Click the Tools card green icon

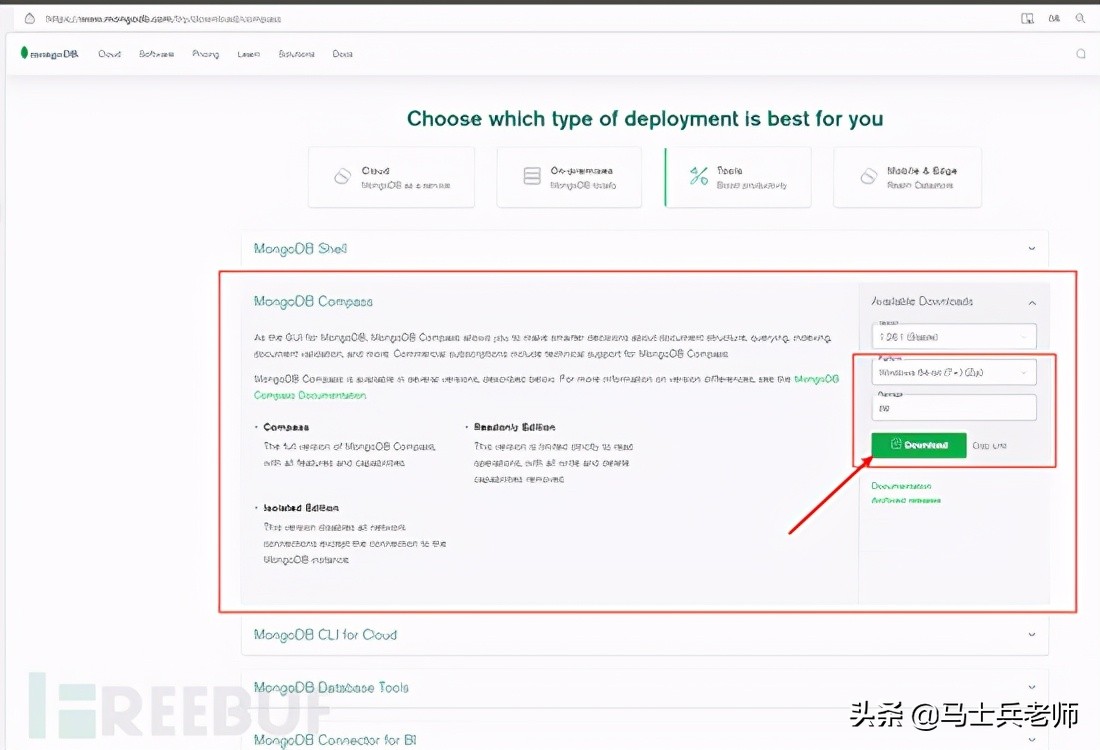[x=699, y=176]
